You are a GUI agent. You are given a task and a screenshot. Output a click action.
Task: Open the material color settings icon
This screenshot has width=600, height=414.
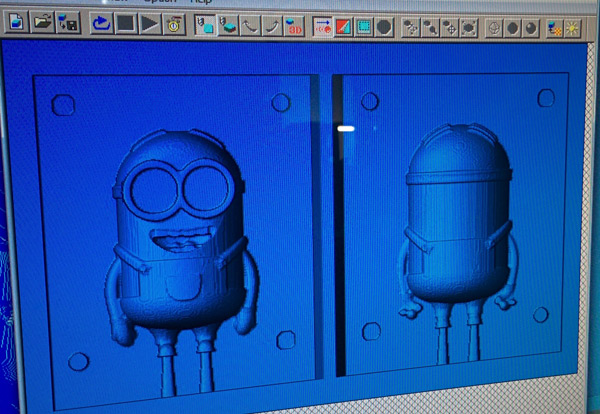pos(554,29)
